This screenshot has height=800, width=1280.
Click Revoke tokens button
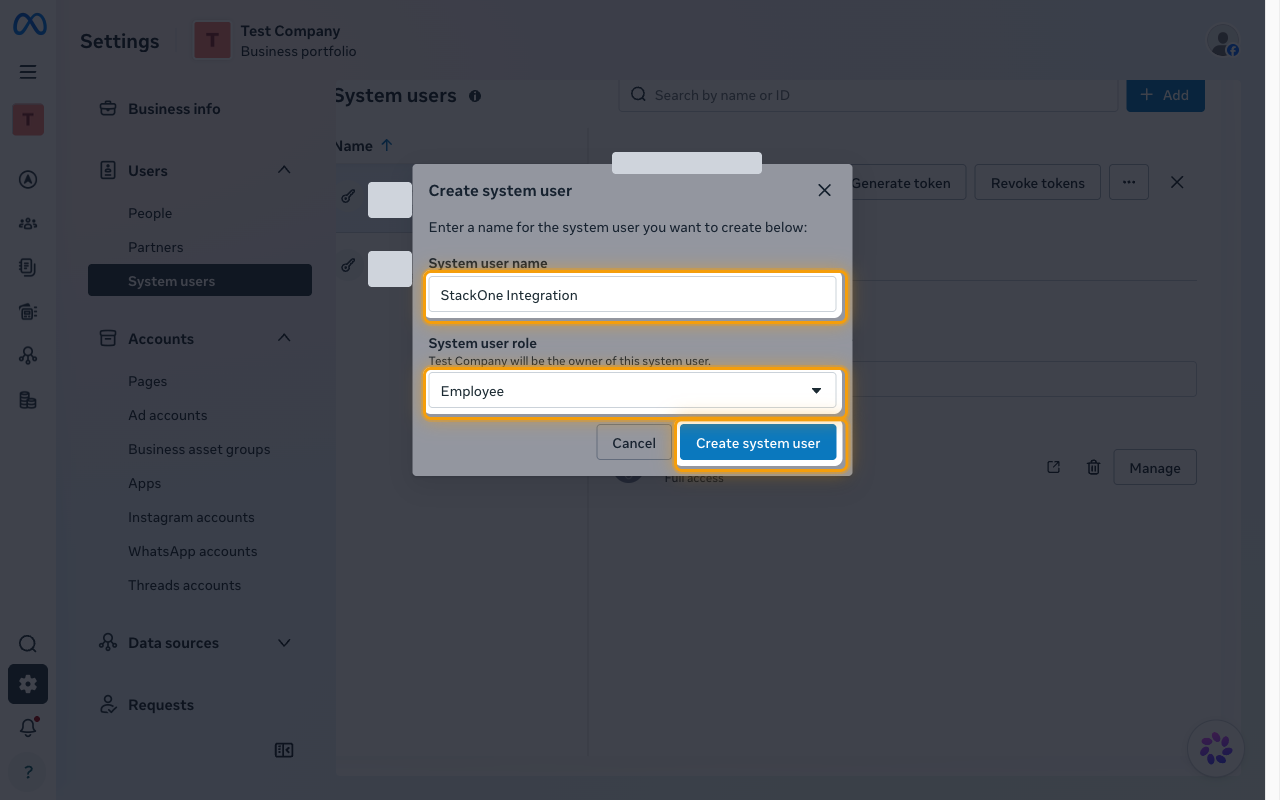pyautogui.click(x=1037, y=182)
